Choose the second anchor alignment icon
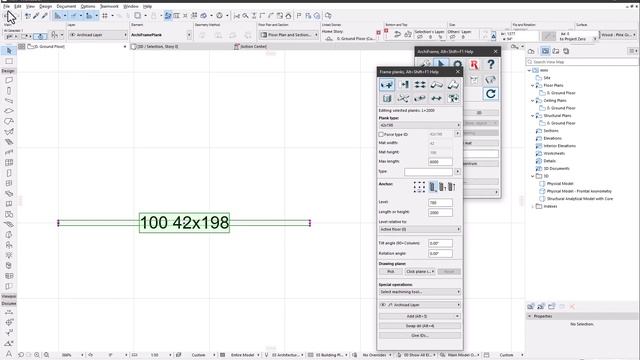Screen dimensions: 640x360 click(442, 187)
